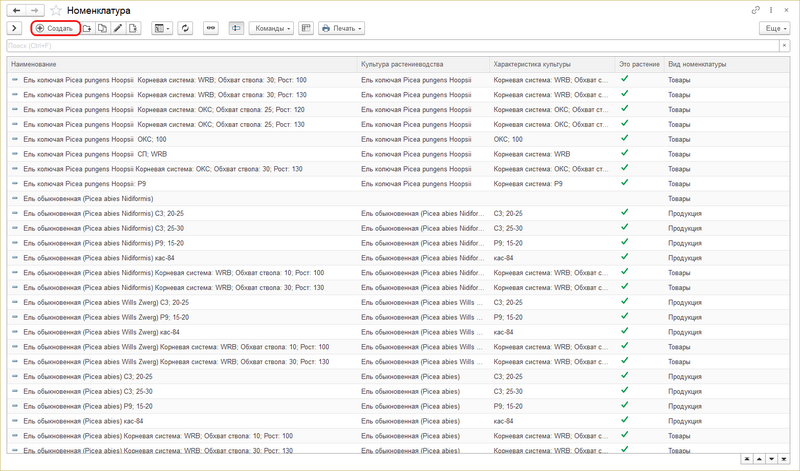This screenshot has height=471, width=800.
Task: Click Это растение checkmark for Wills Zwerg P9; 15-20
Action: point(624,316)
